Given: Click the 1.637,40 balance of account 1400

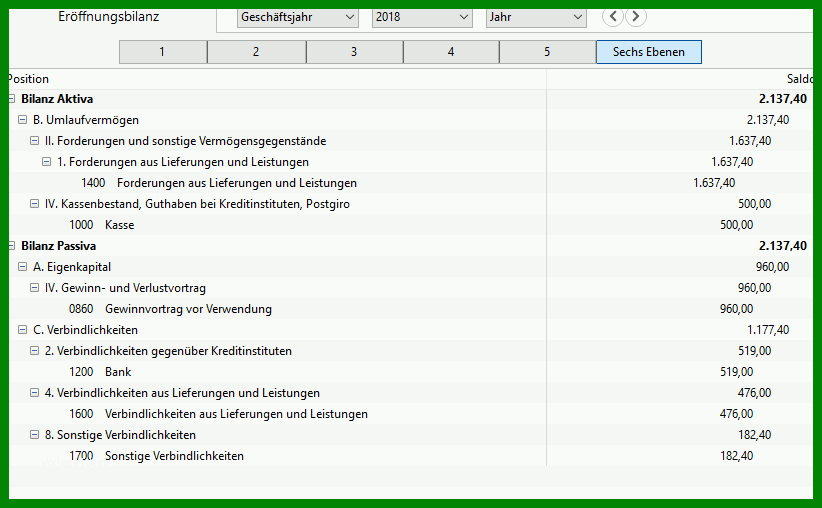Looking at the screenshot, I should click(714, 183).
